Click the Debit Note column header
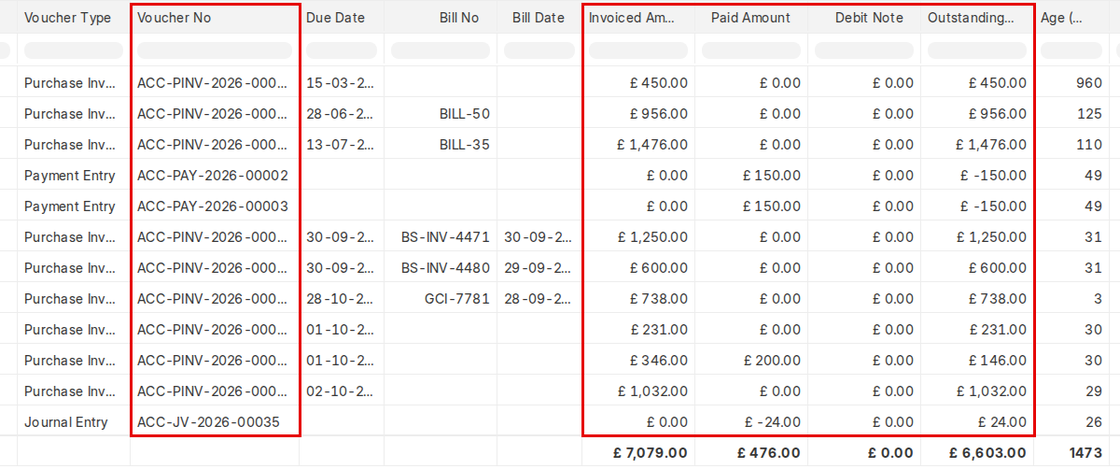Image resolution: width=1120 pixels, height=469 pixels. click(x=864, y=18)
